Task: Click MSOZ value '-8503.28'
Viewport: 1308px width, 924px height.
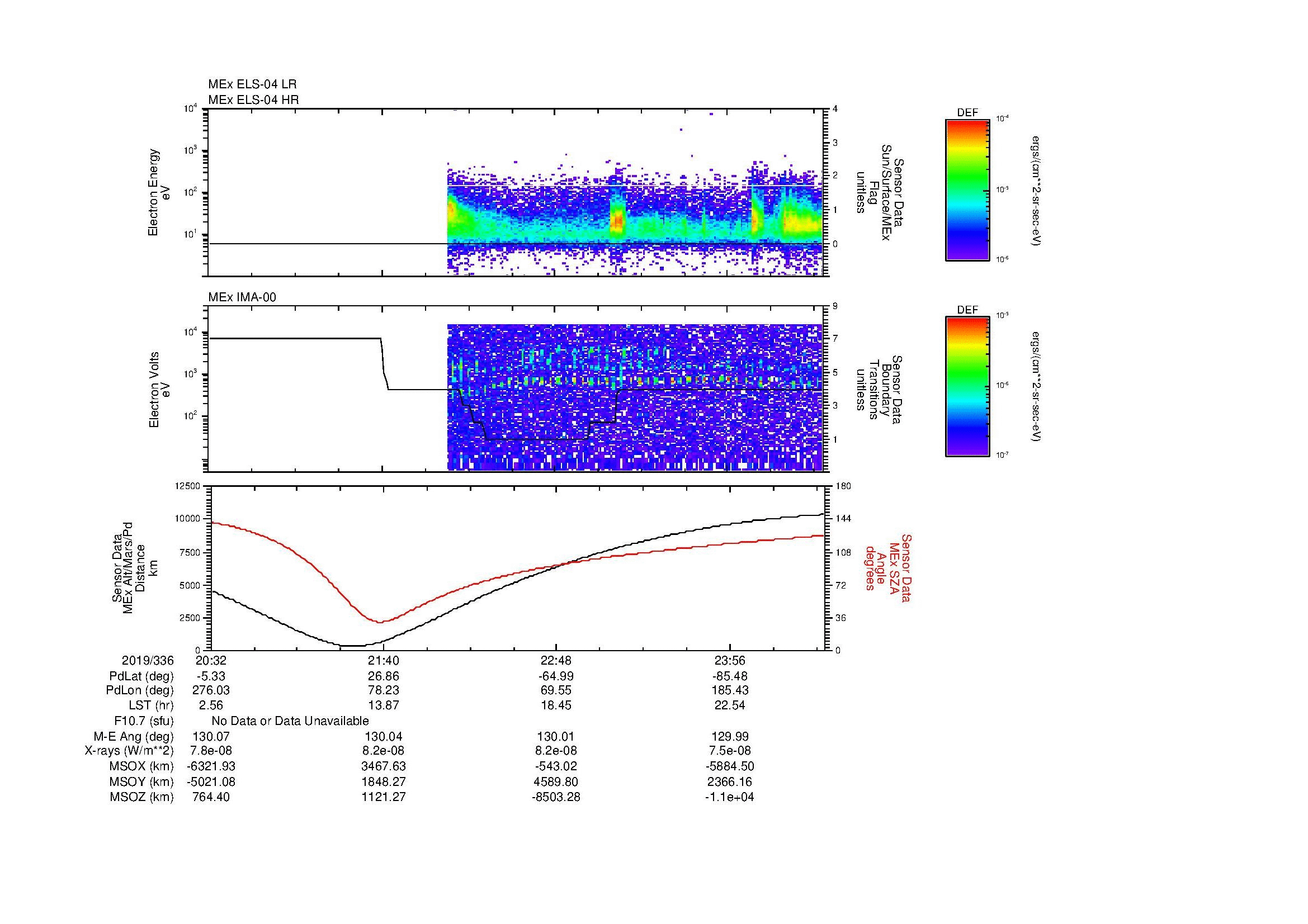Action: click(556, 797)
